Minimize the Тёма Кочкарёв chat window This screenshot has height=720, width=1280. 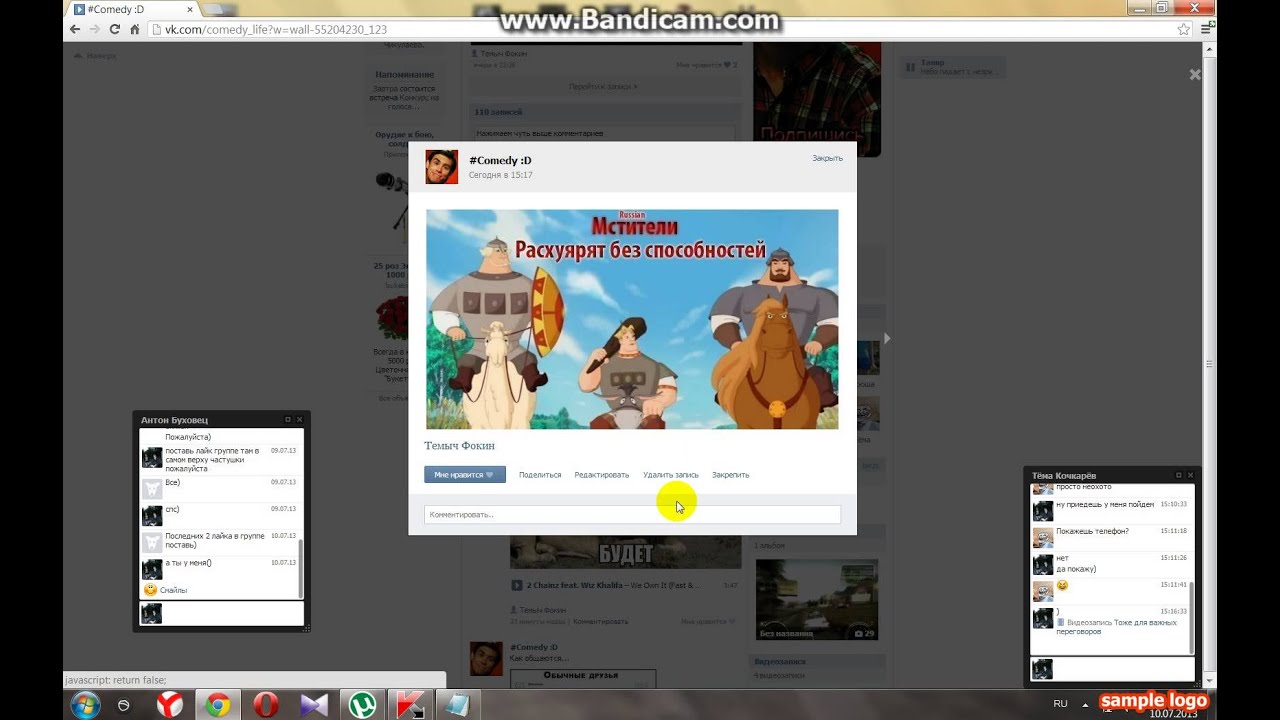click(1179, 475)
